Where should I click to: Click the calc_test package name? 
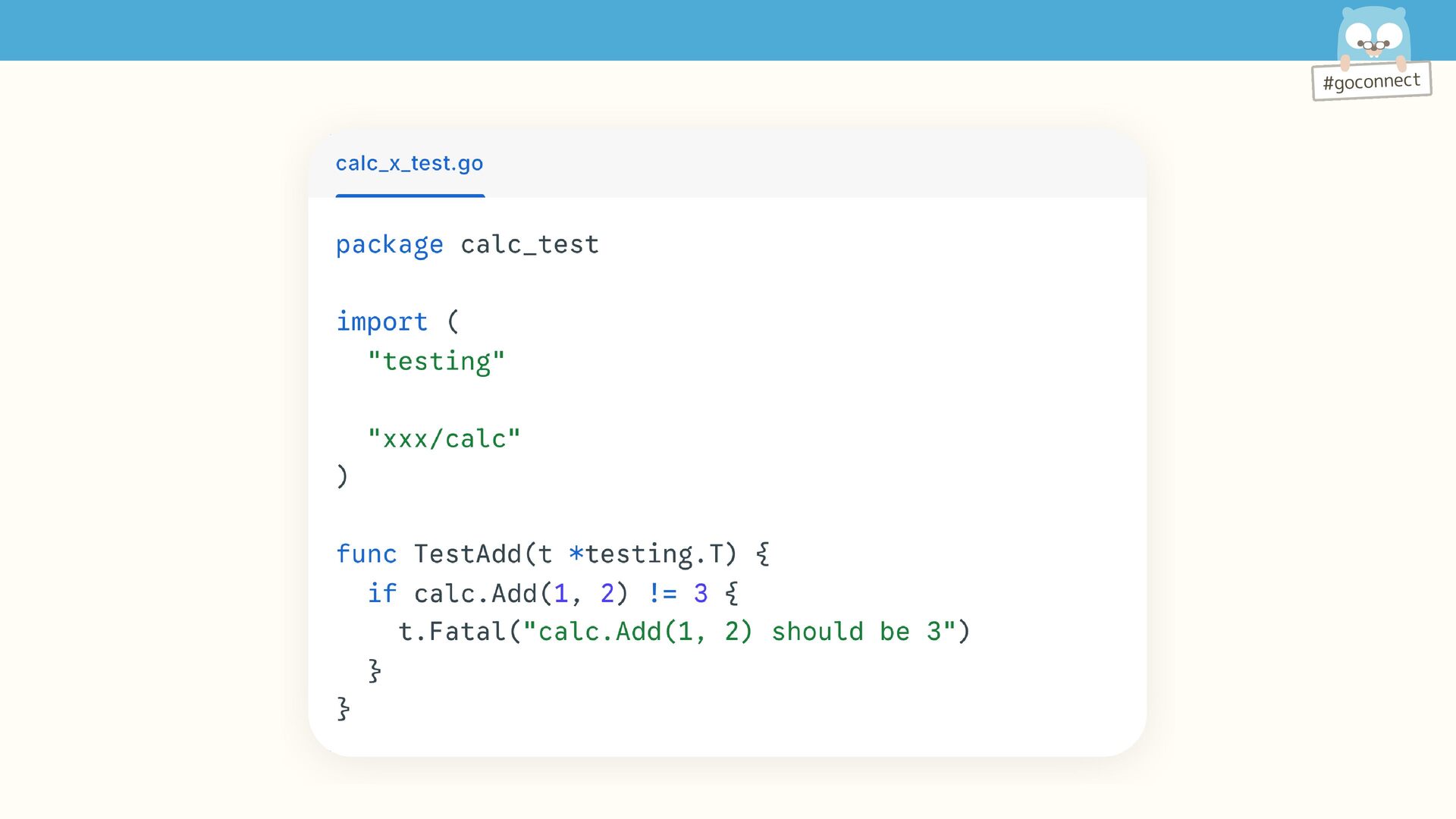point(529,245)
